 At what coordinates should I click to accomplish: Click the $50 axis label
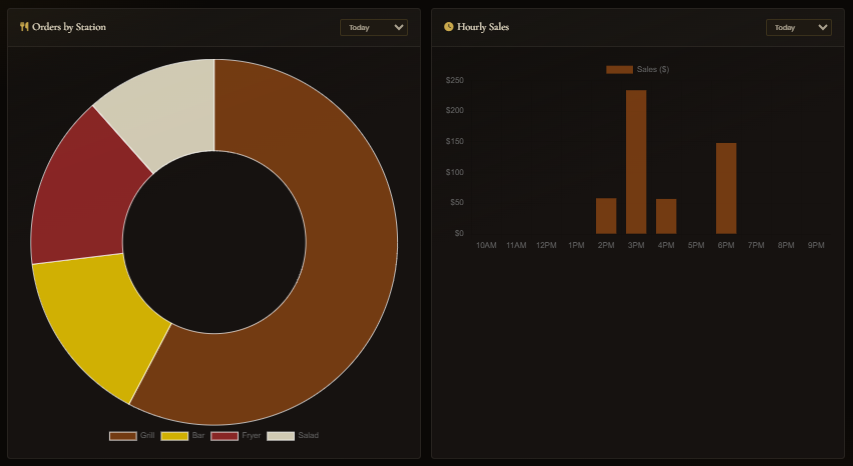tap(456, 202)
